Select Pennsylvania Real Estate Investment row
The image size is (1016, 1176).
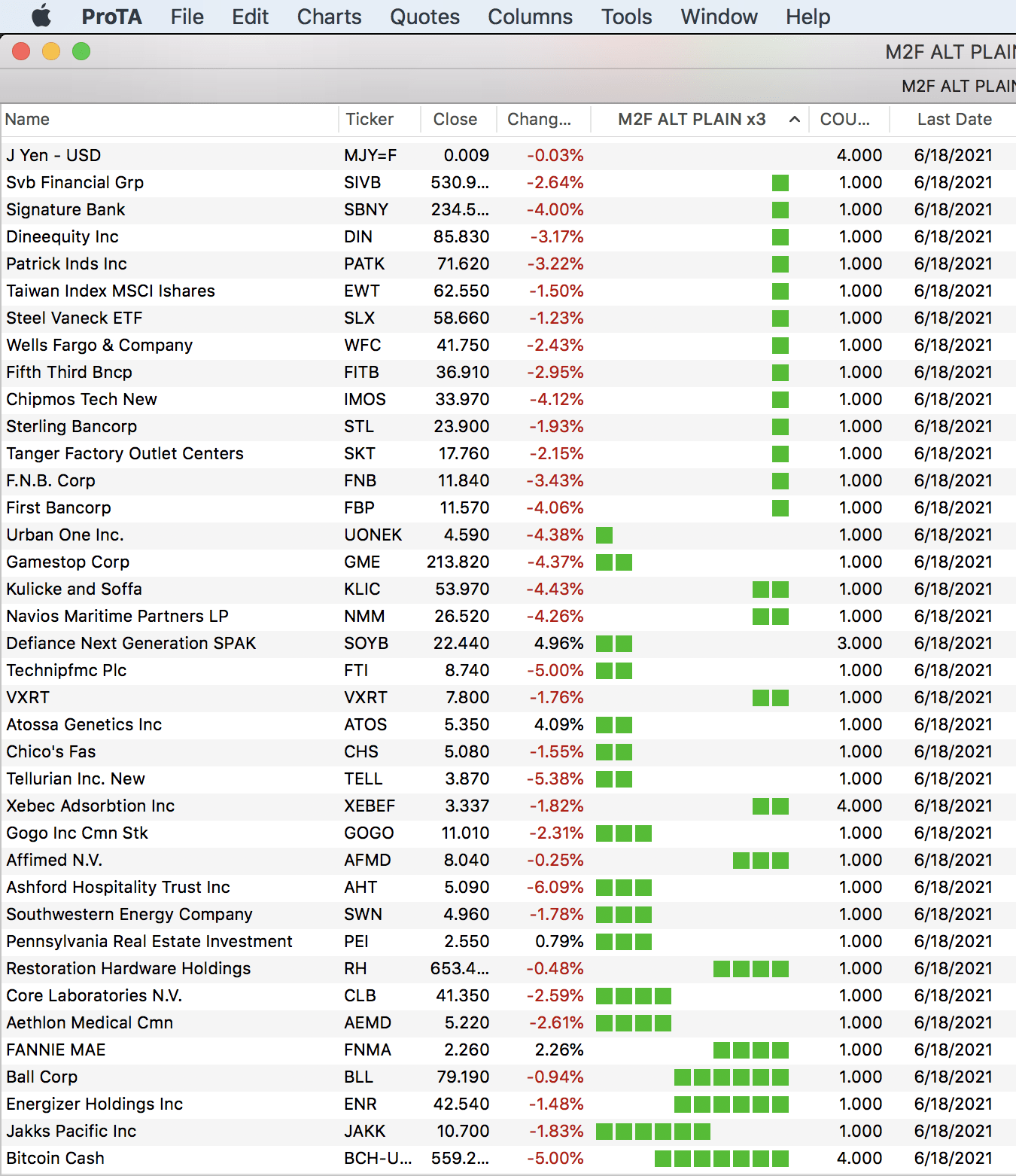tap(508, 941)
